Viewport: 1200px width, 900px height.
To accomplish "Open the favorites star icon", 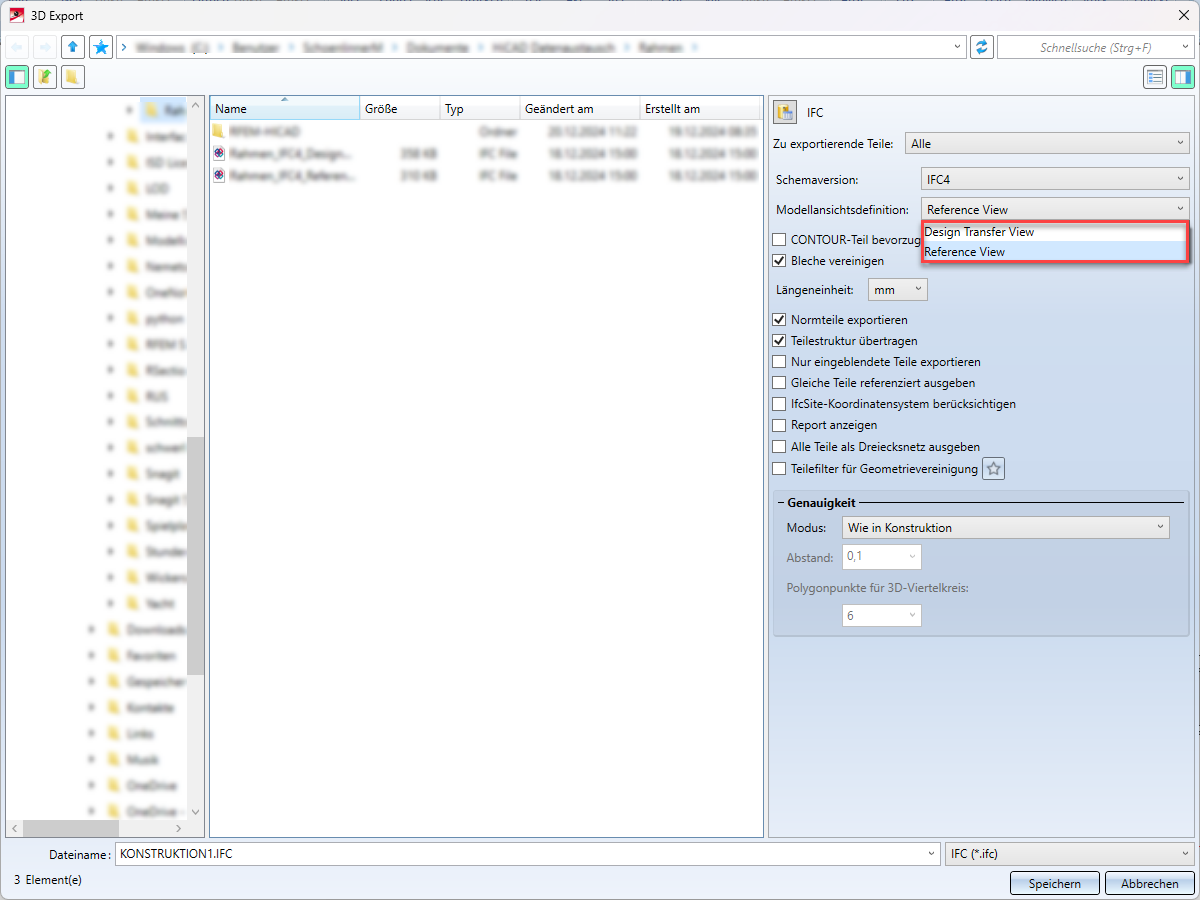I will (100, 46).
